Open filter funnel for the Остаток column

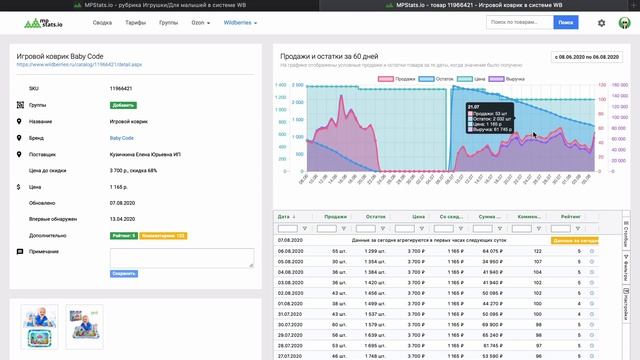click(x=382, y=229)
